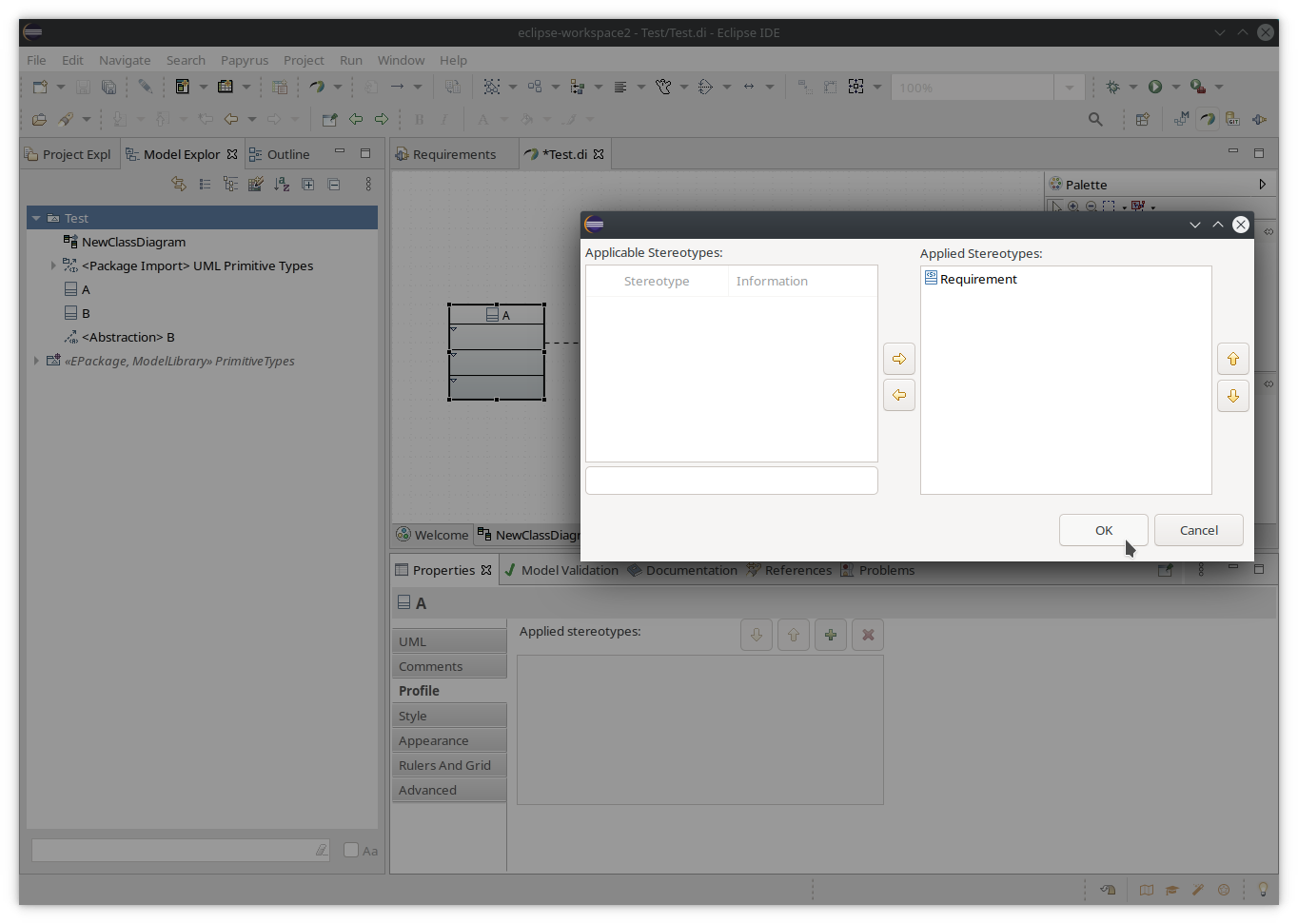Expand the EPackage ModelLibrary PrimitiveTypes node
Image resolution: width=1298 pixels, height=924 pixels.
tap(36, 361)
